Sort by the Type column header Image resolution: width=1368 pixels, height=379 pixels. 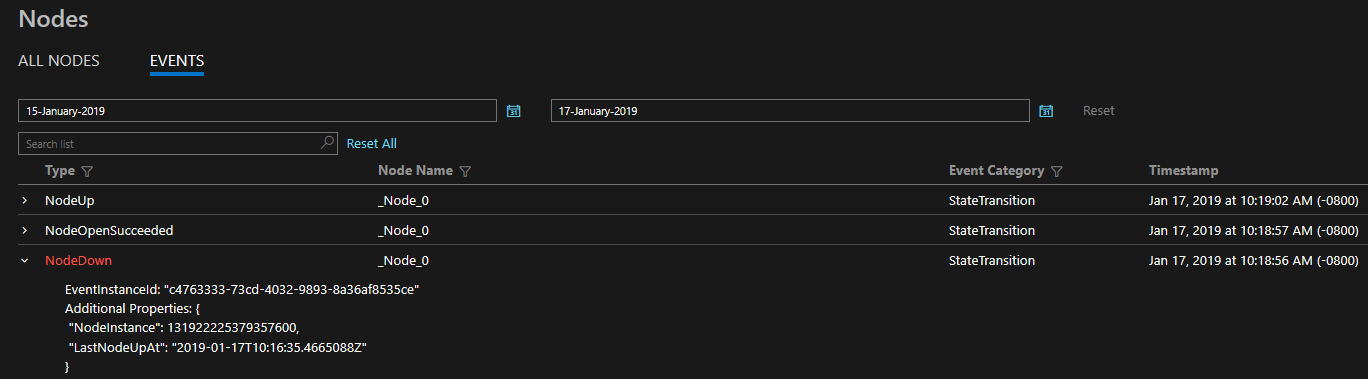coord(60,171)
